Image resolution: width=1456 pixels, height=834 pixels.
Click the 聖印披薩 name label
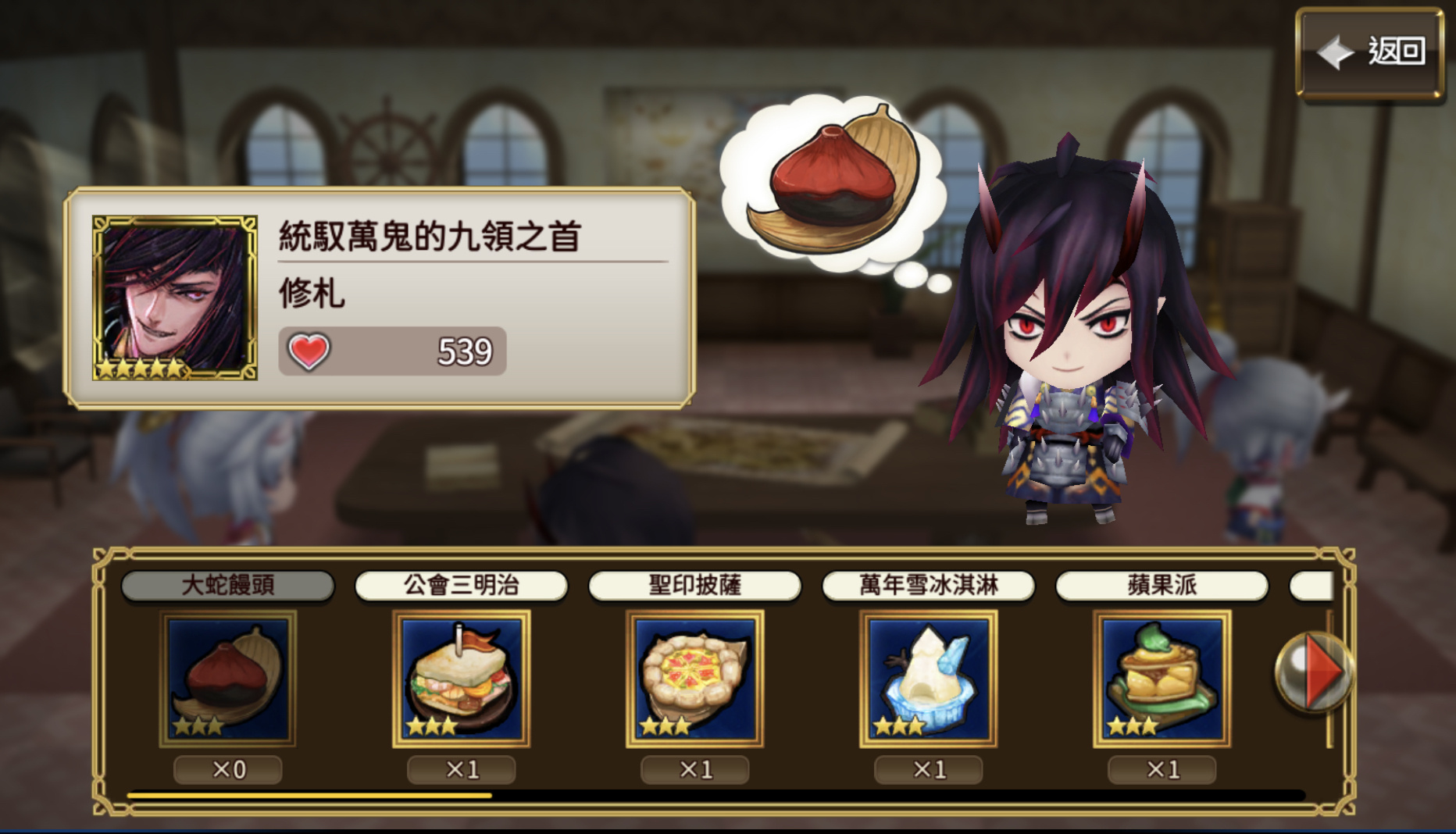[x=694, y=586]
